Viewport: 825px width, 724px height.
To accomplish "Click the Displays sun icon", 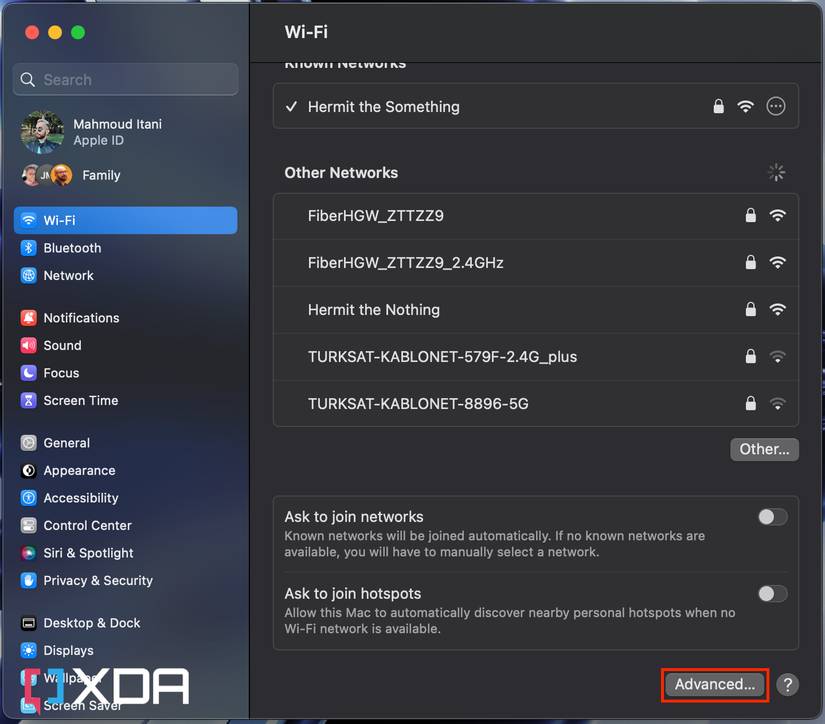I will click(28, 650).
